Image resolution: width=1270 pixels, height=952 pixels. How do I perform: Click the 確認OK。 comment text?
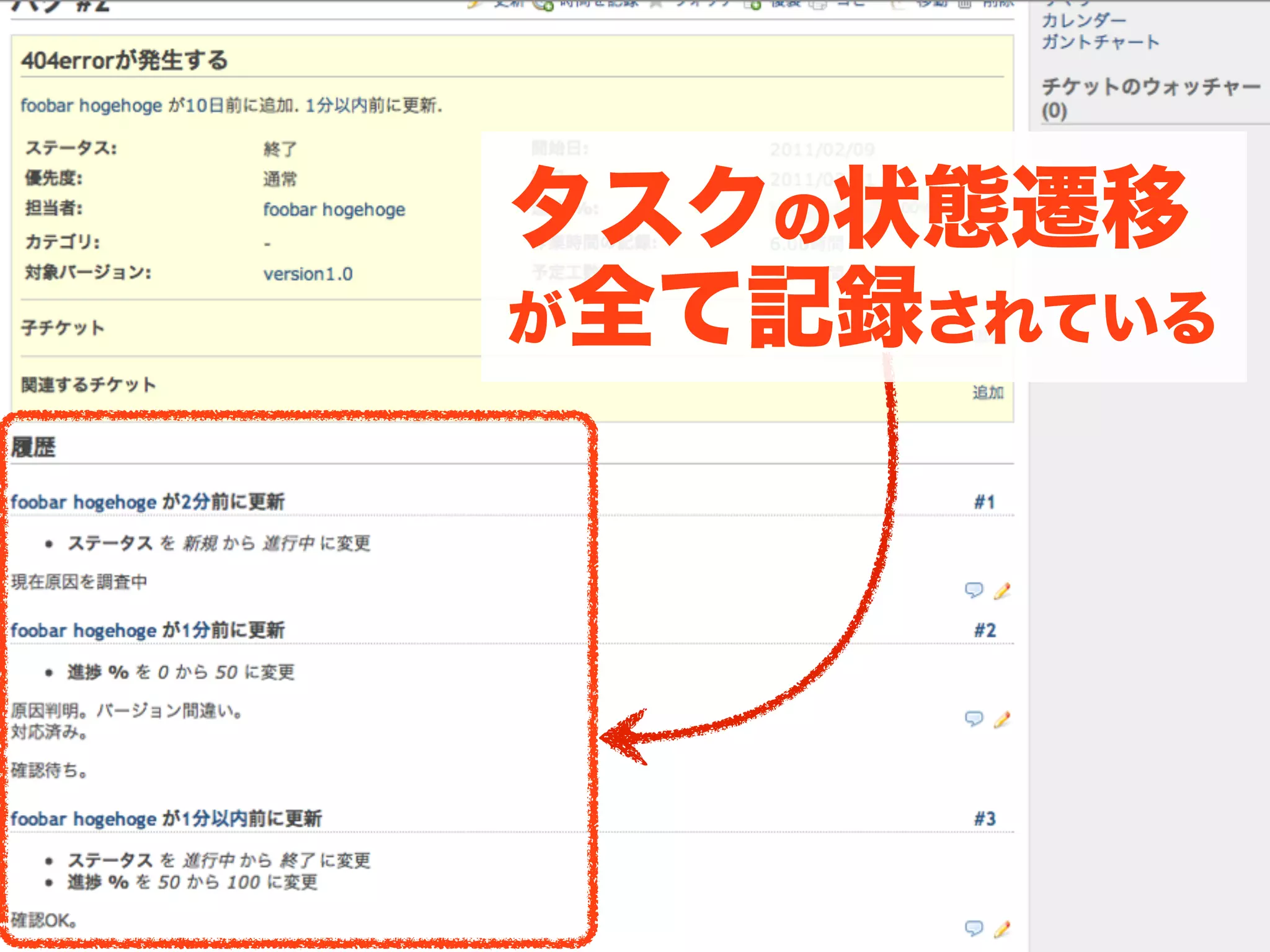pos(44,920)
